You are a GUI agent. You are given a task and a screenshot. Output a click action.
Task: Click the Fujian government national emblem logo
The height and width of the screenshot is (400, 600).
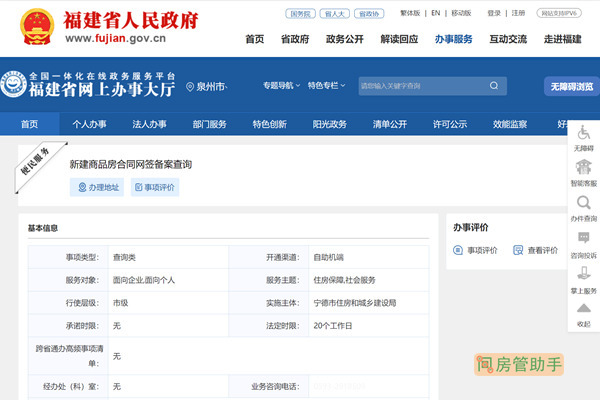37,27
